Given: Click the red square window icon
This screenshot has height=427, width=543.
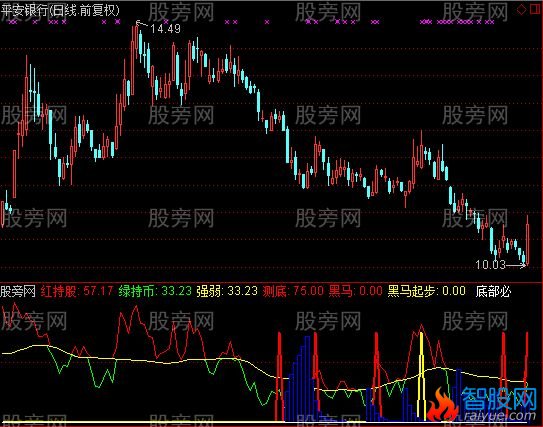Looking at the screenshot, I should (x=535, y=9).
